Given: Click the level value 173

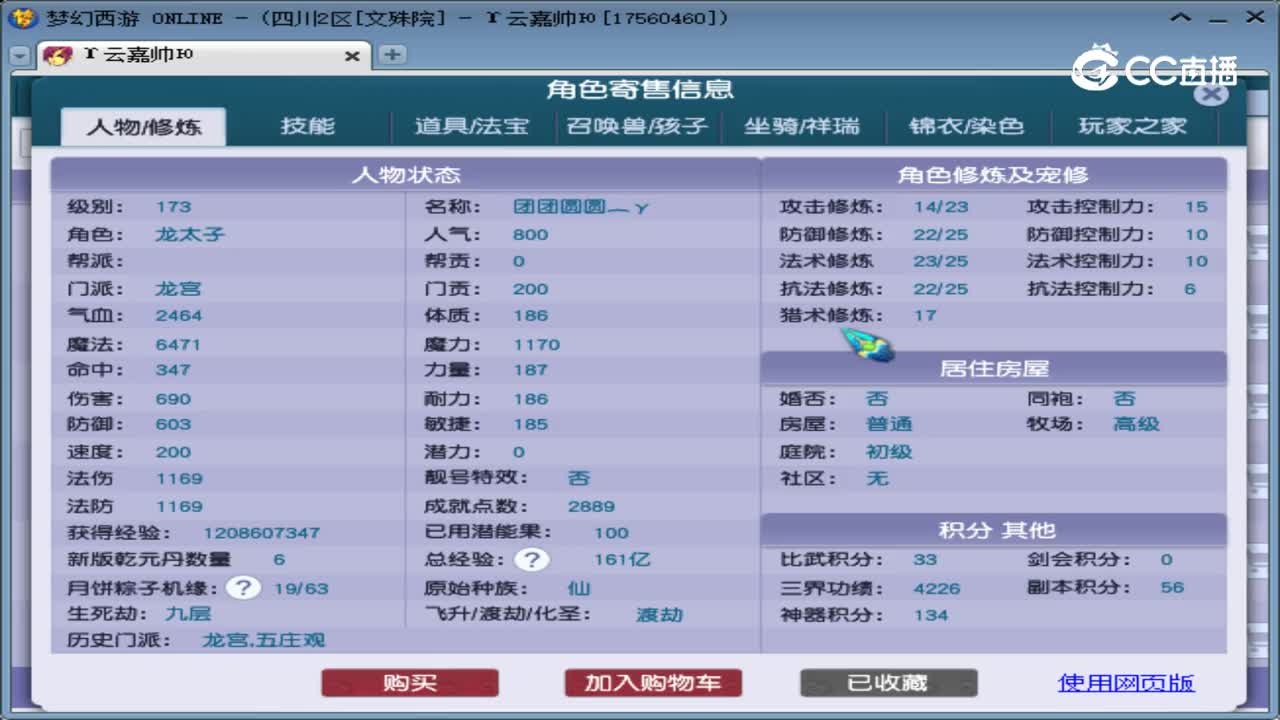Looking at the screenshot, I should [173, 207].
